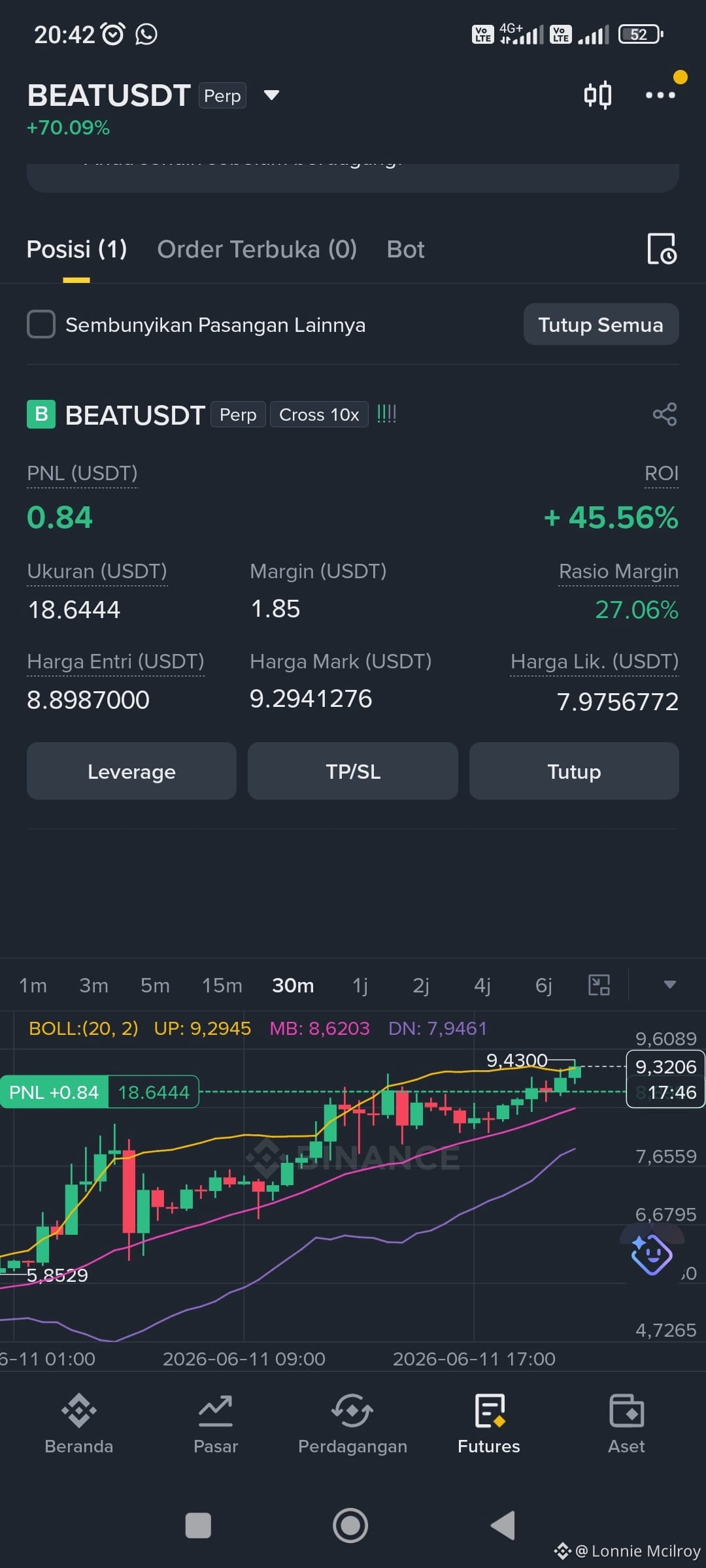Select the 3m timeframe
This screenshot has height=1568, width=706.
pos(93,985)
